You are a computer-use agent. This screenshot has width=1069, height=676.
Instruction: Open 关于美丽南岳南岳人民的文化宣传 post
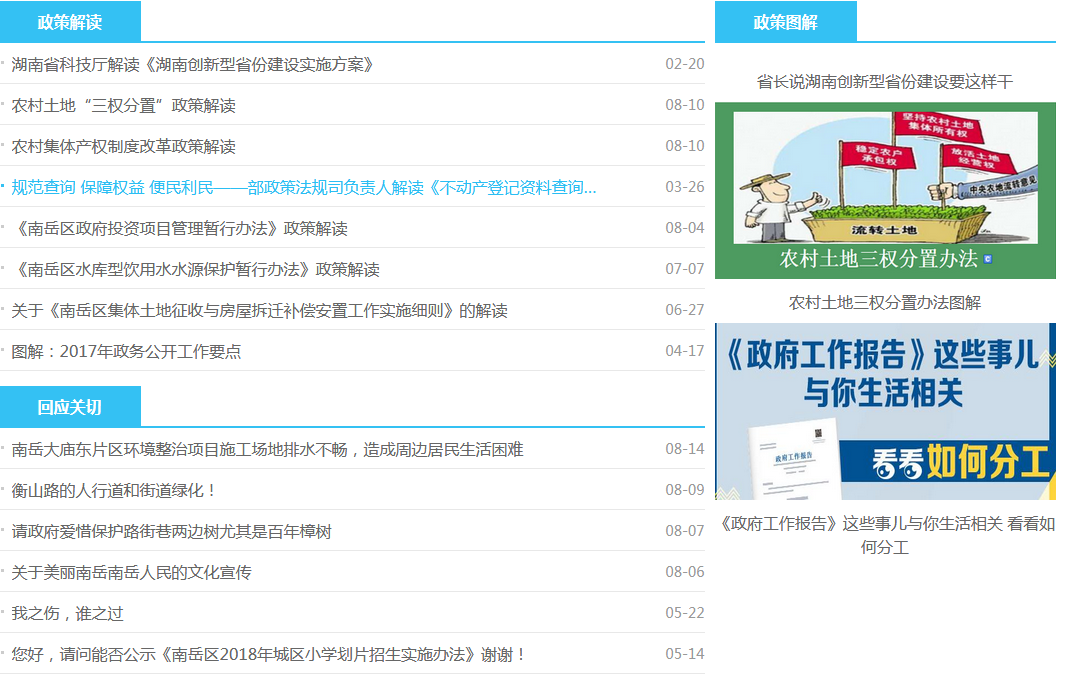[132, 572]
